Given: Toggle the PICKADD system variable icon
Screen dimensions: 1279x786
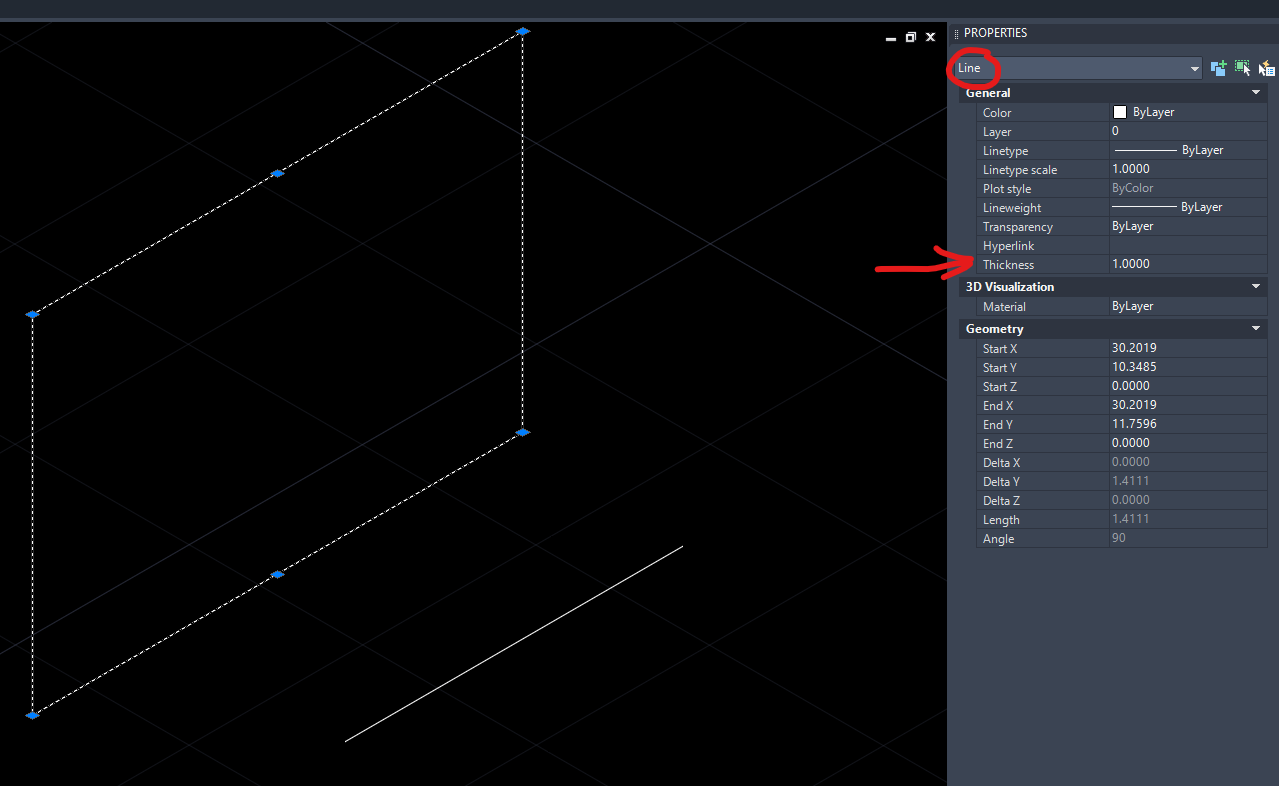Looking at the screenshot, I should (1218, 67).
